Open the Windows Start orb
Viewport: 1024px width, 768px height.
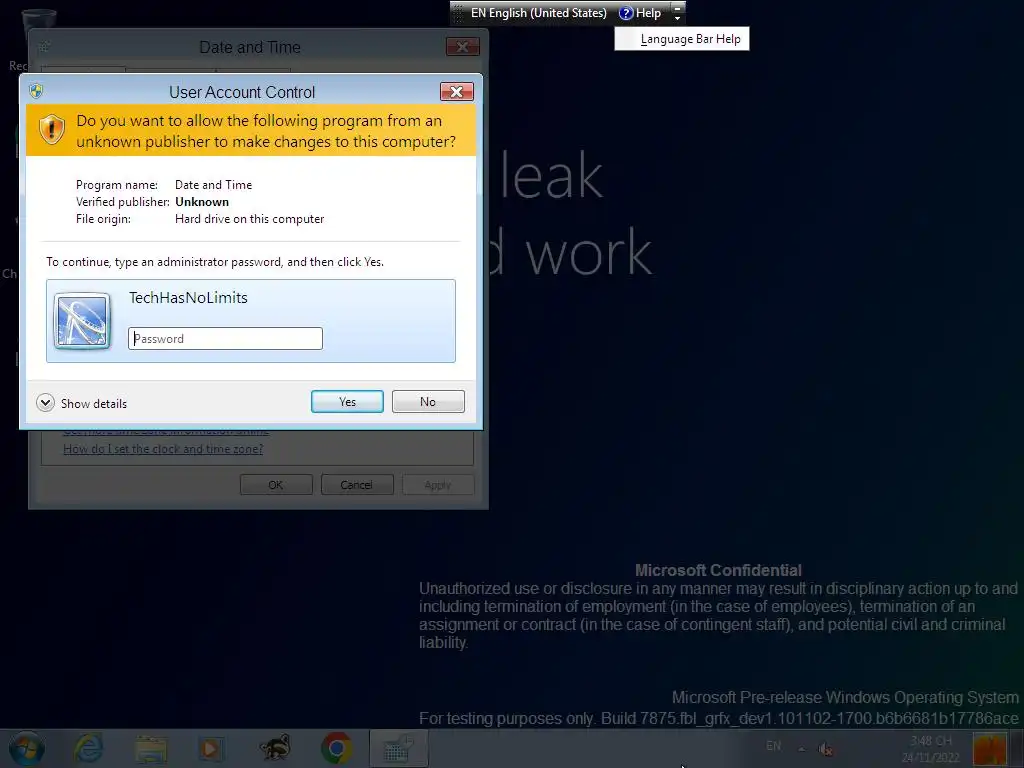pyautogui.click(x=27, y=748)
